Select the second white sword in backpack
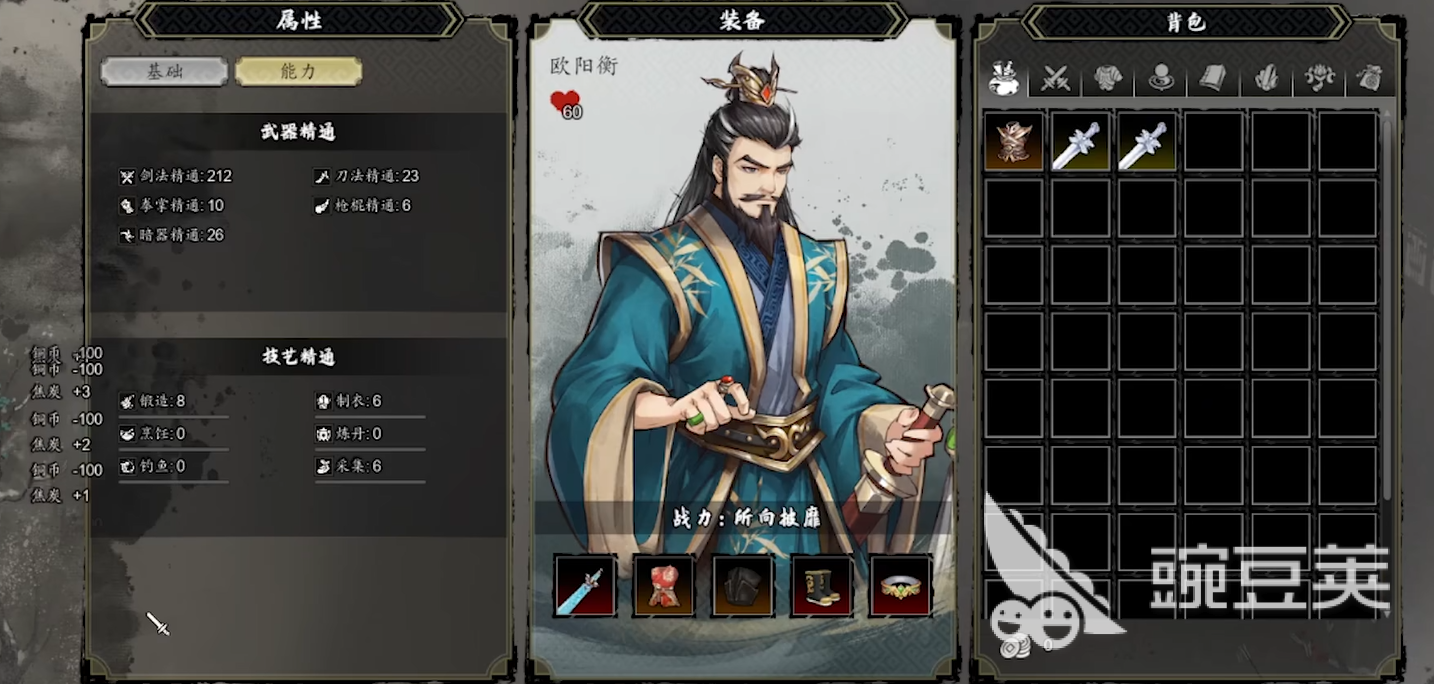 [1148, 141]
